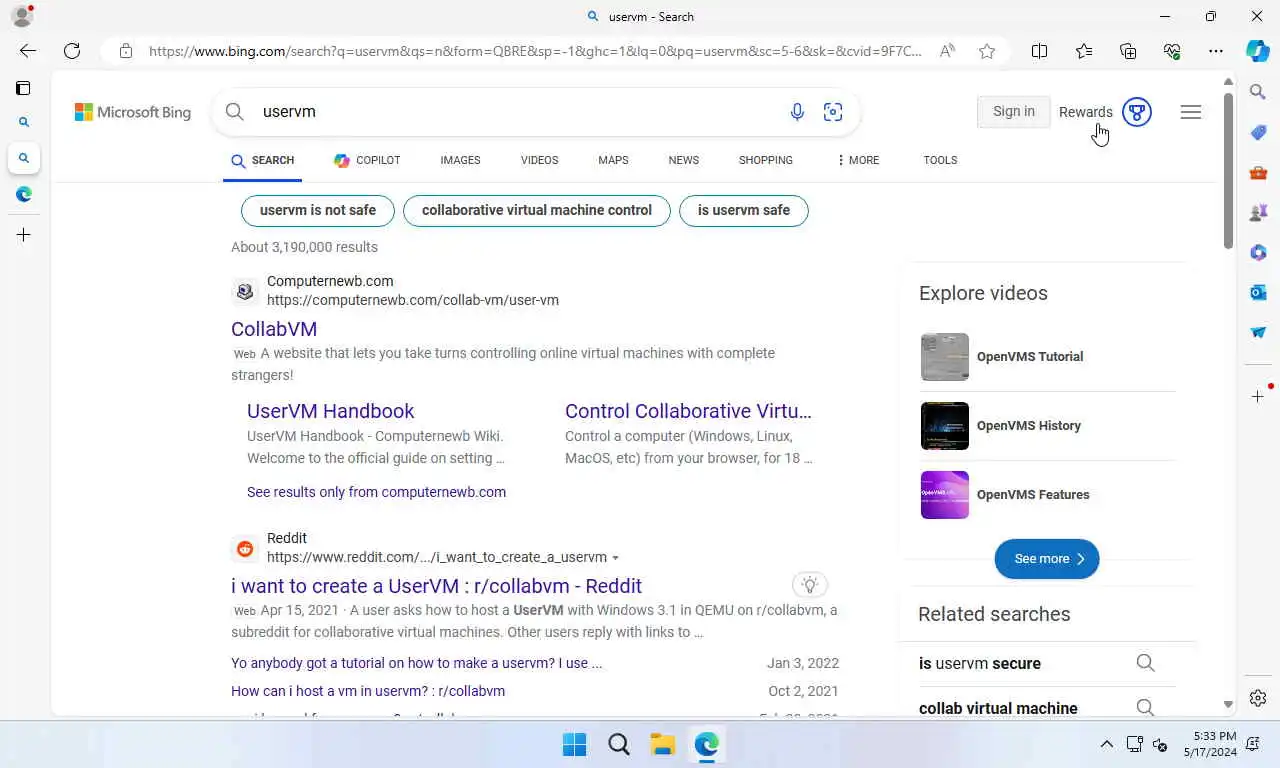The image size is (1280, 768).
Task: See results only from computernewb.com
Action: [x=376, y=492]
